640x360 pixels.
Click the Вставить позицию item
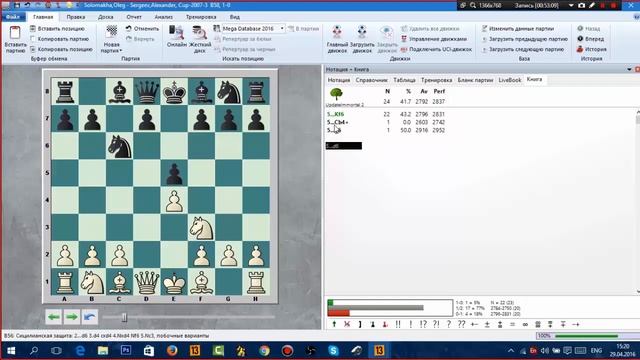click(x=57, y=29)
